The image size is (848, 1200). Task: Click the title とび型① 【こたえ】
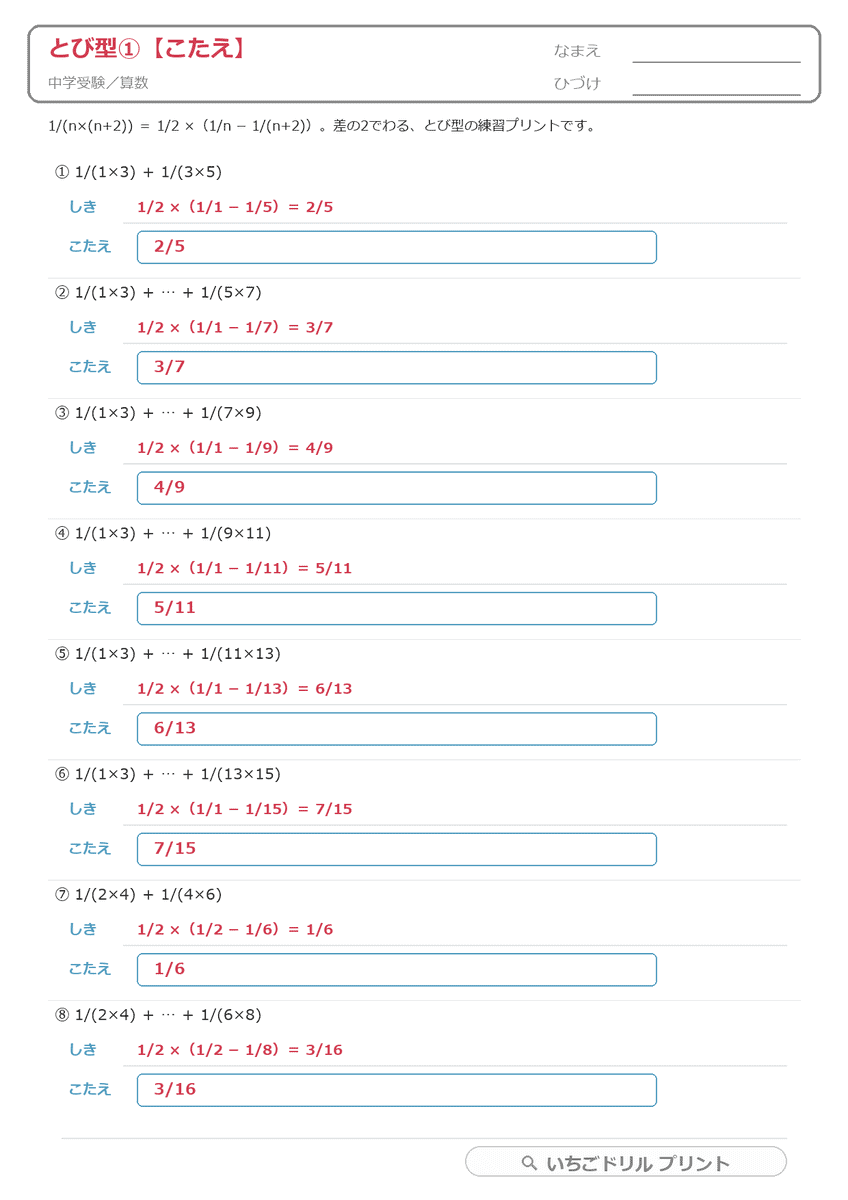coord(147,48)
